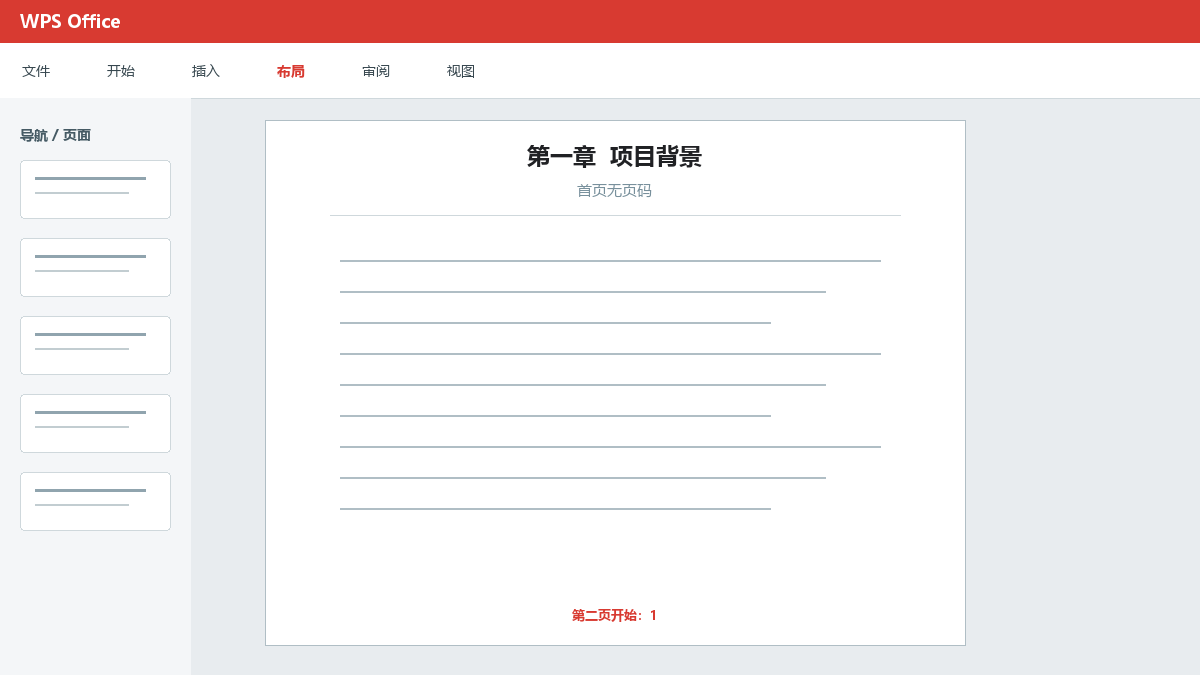Viewport: 1200px width, 675px height.
Task: Click the heading 第一章 项目背景
Action: (x=614, y=157)
